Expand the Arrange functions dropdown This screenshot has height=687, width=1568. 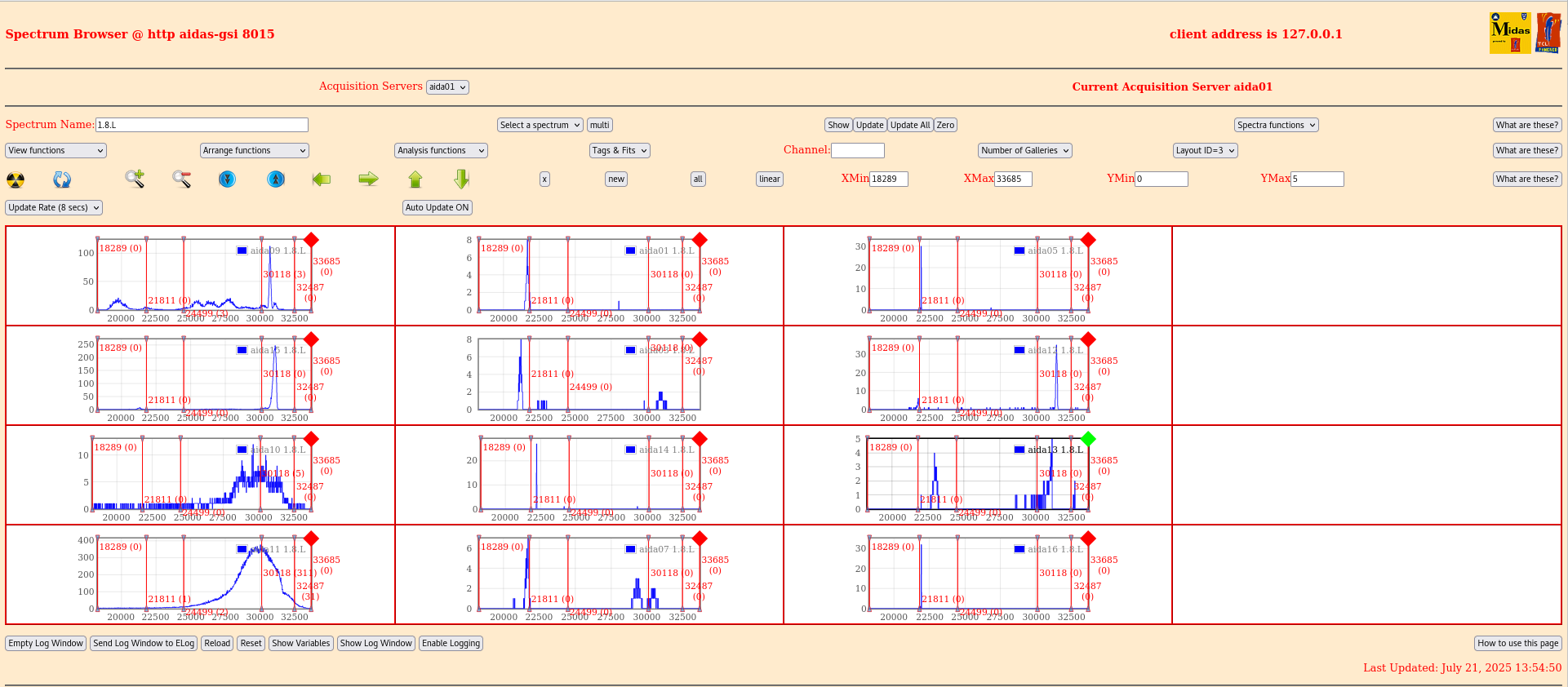pyautogui.click(x=255, y=151)
